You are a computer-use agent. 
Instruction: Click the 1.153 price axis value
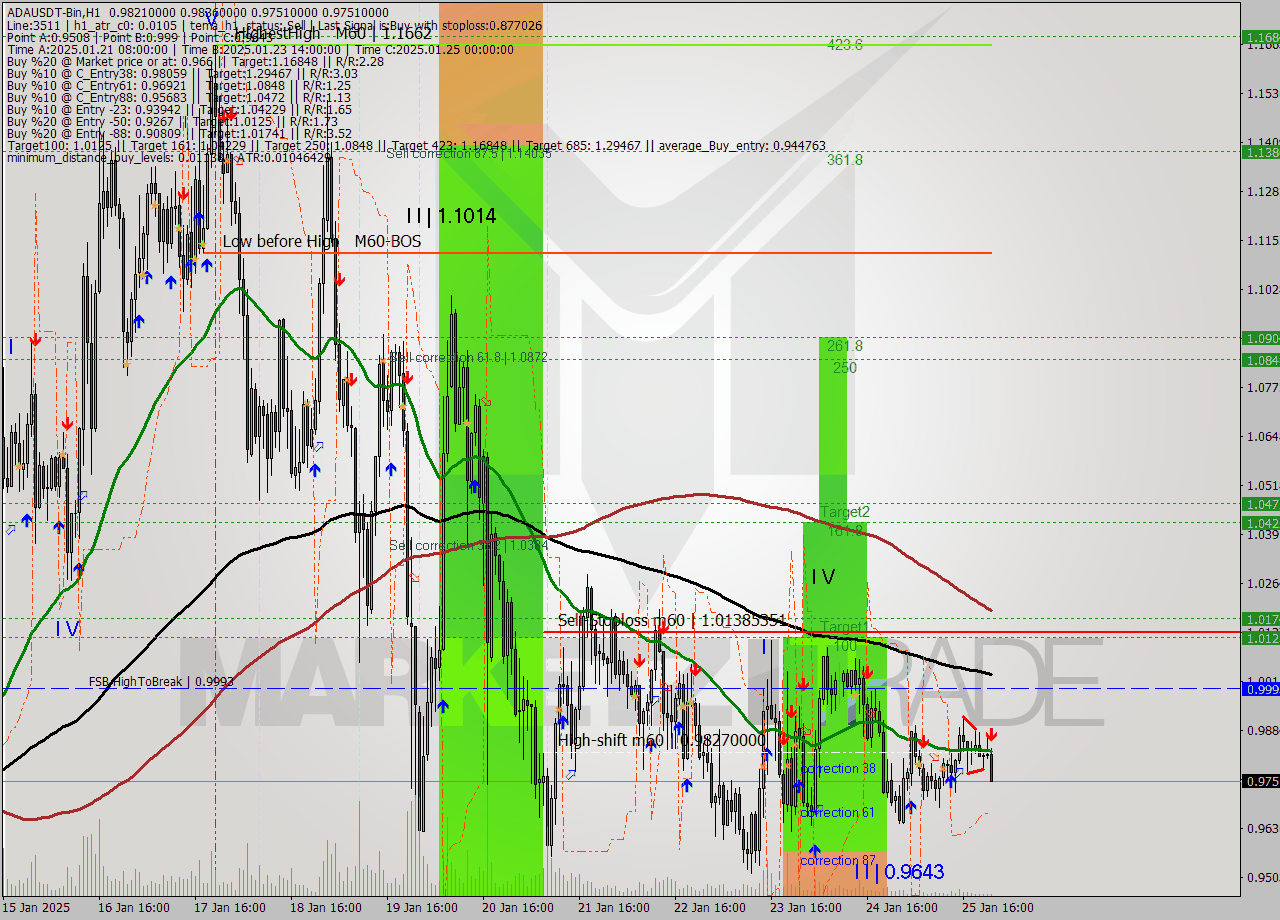pos(1261,94)
